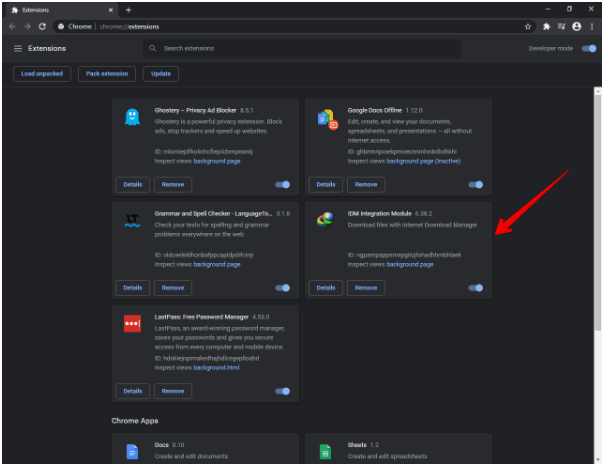The height and width of the screenshot is (470, 605).
Task: Click the vertical scrollbar thumb
Action: point(598,213)
